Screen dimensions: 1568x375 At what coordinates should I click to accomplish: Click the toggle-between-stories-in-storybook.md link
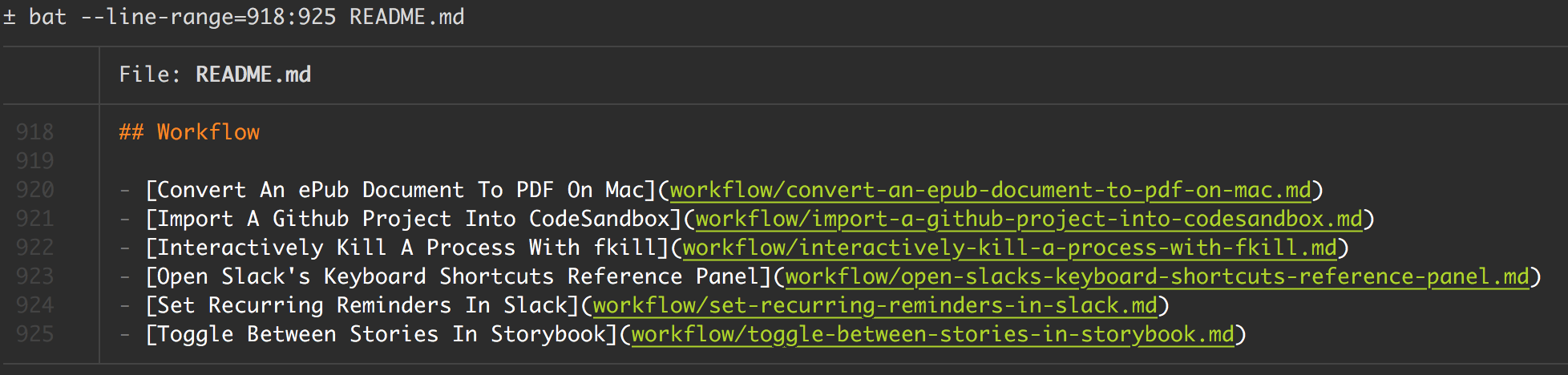[932, 334]
